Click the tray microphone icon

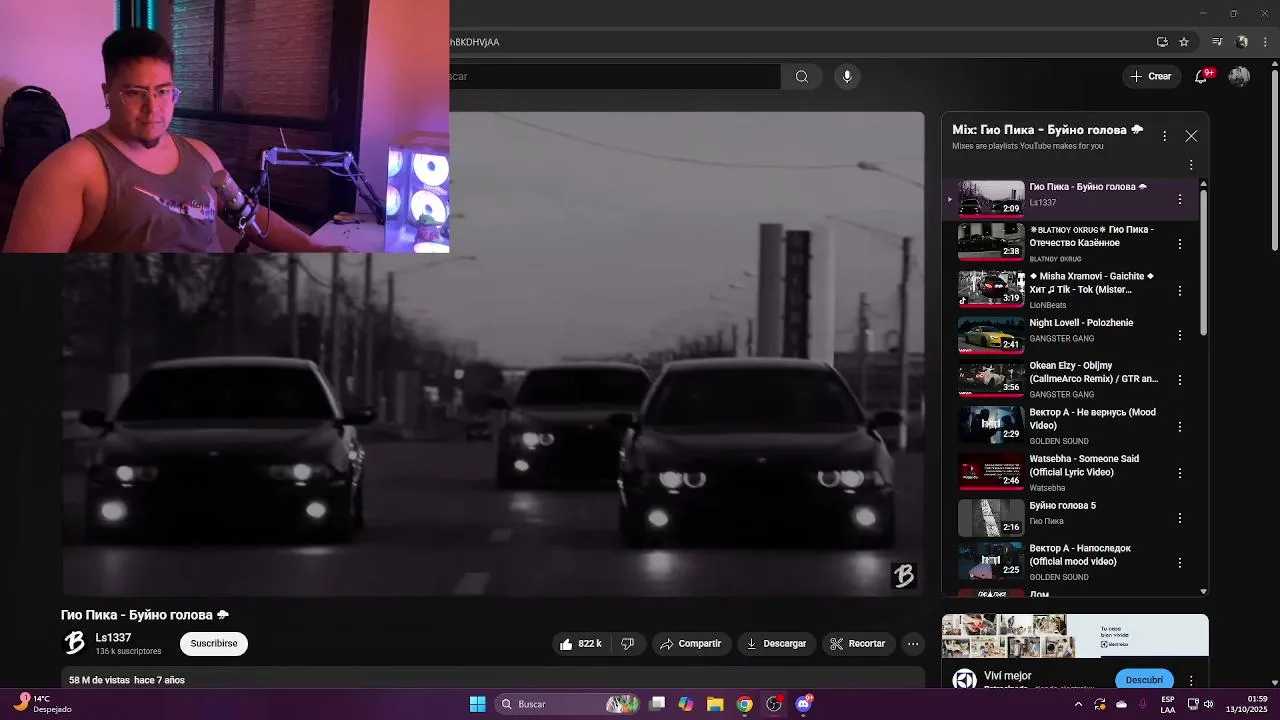click(1143, 704)
